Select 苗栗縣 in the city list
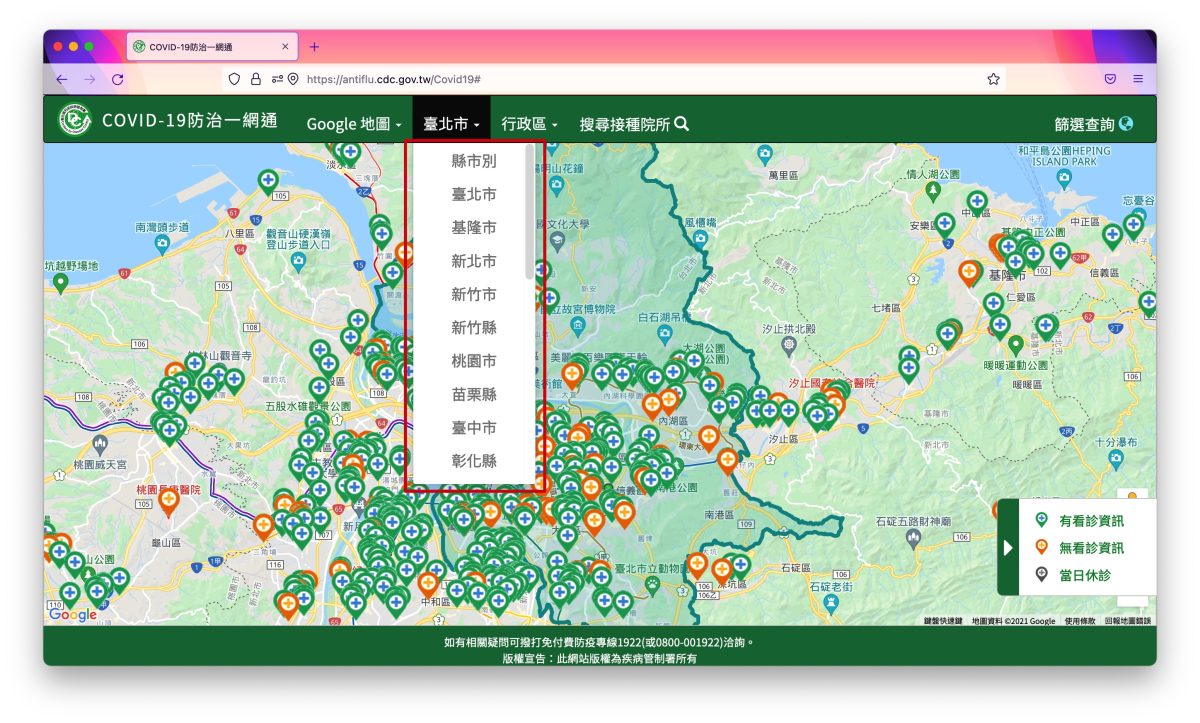1200x723 pixels. click(x=474, y=394)
